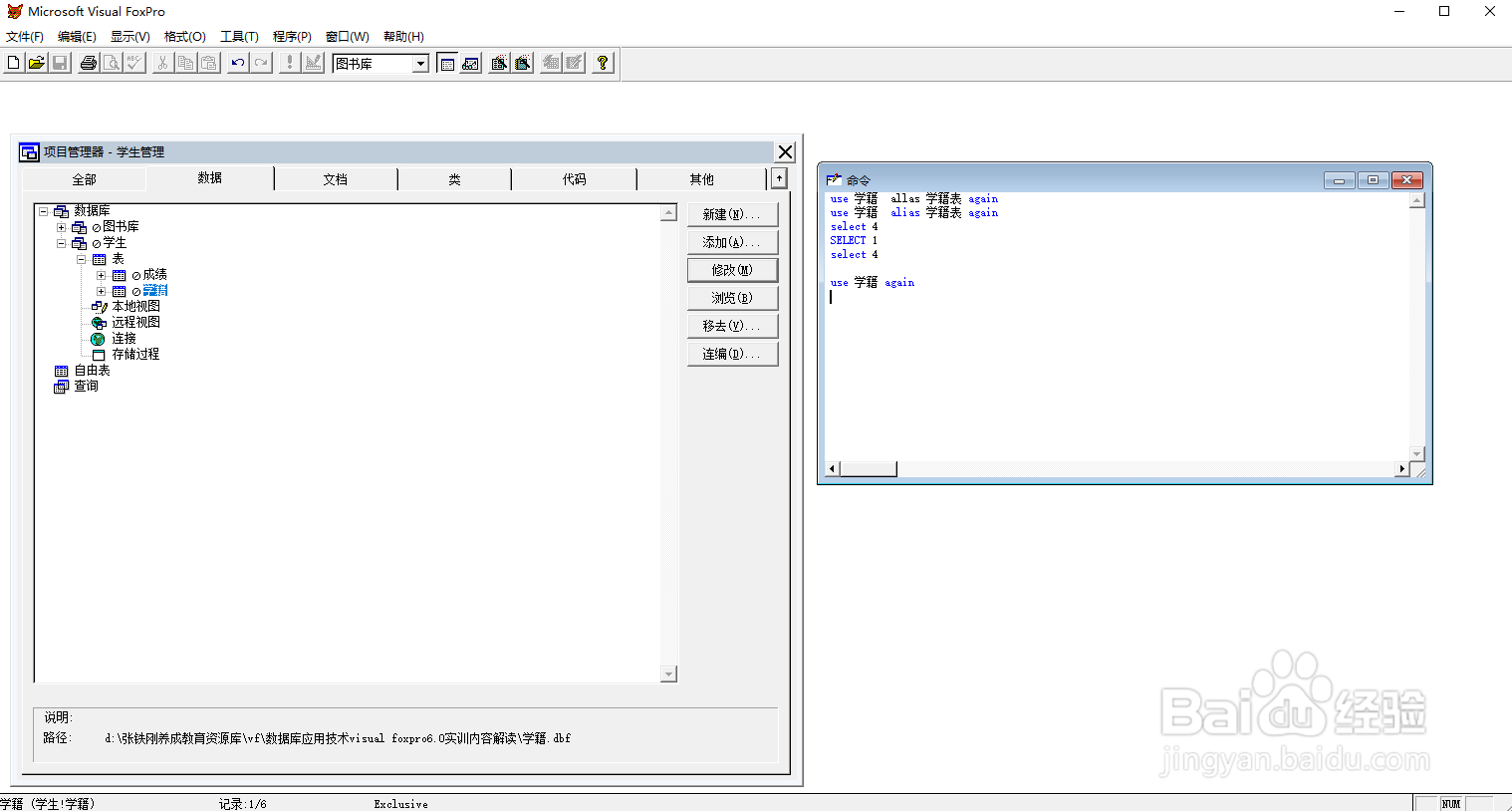Click the Print toolbar icon
This screenshot has height=811, width=1512.
point(89,63)
